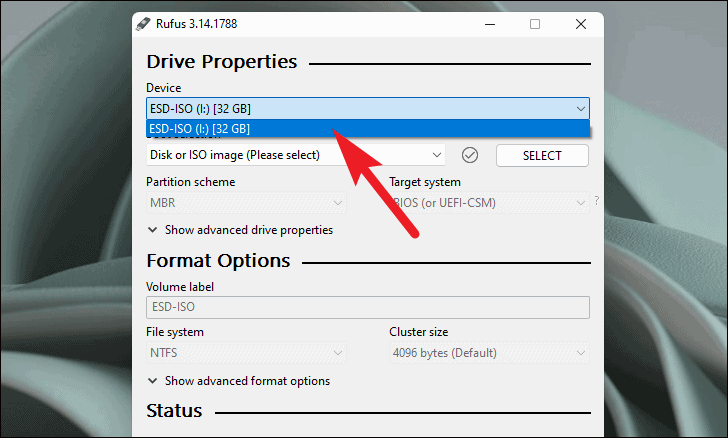Click the question mark help icon

597,201
